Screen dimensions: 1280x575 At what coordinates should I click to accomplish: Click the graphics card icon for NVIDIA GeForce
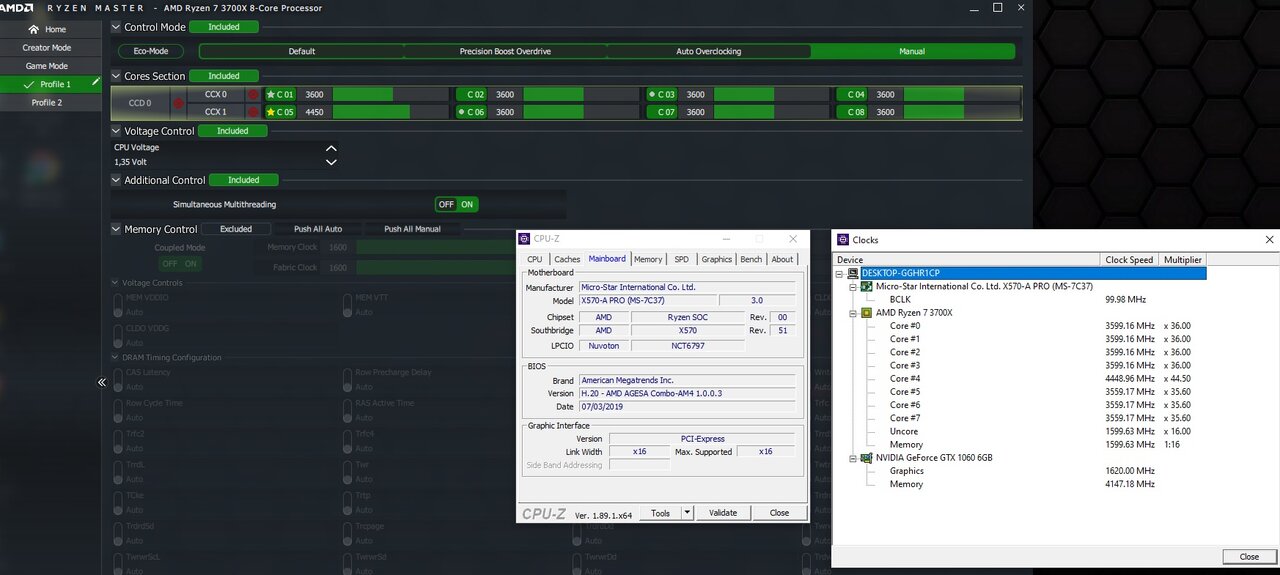867,457
